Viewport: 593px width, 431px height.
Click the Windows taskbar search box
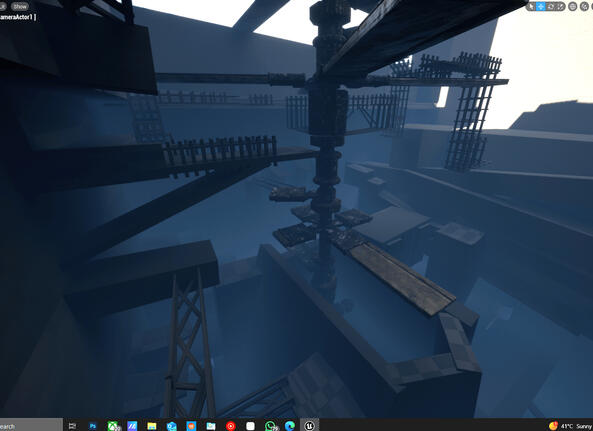[31, 425]
